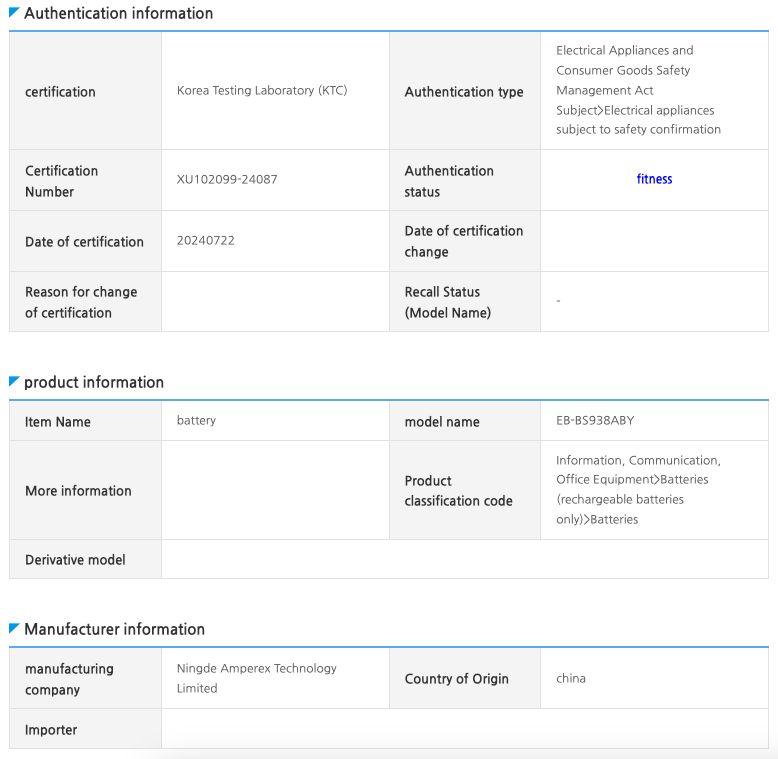
Task: Click the 'Recall Status (Model Name)' label
Action: (448, 302)
